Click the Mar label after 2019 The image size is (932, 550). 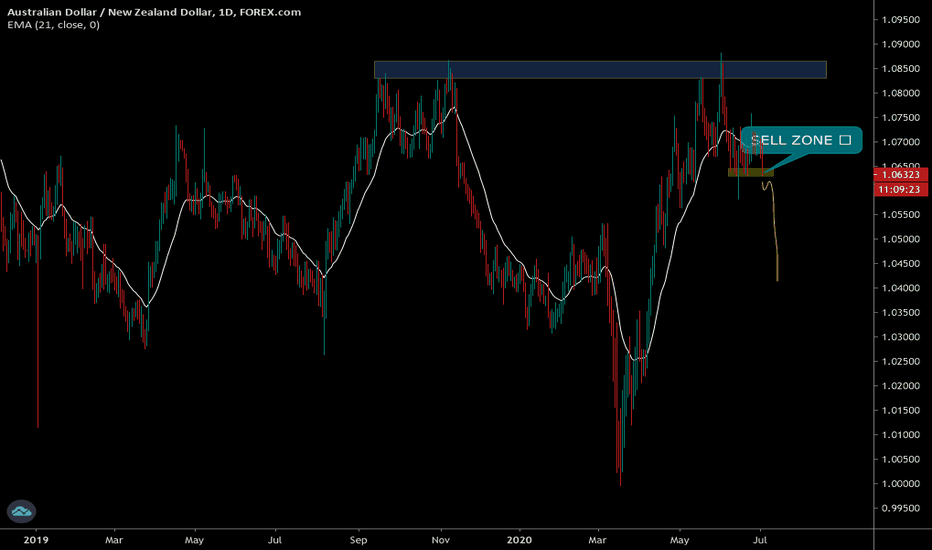114,540
